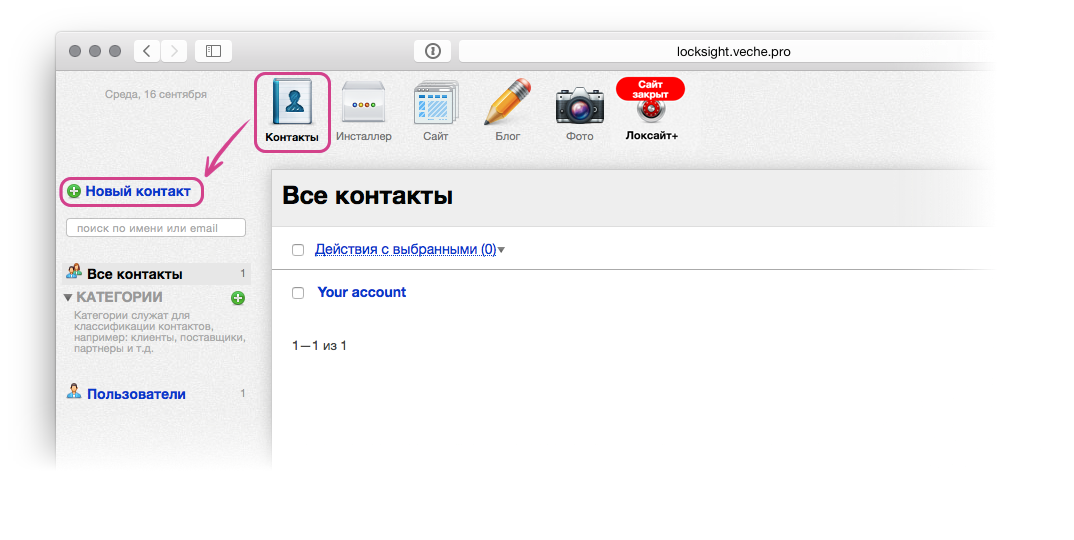Open the Your account contact
The width and height of the screenshot is (1074, 540).
coord(362,292)
